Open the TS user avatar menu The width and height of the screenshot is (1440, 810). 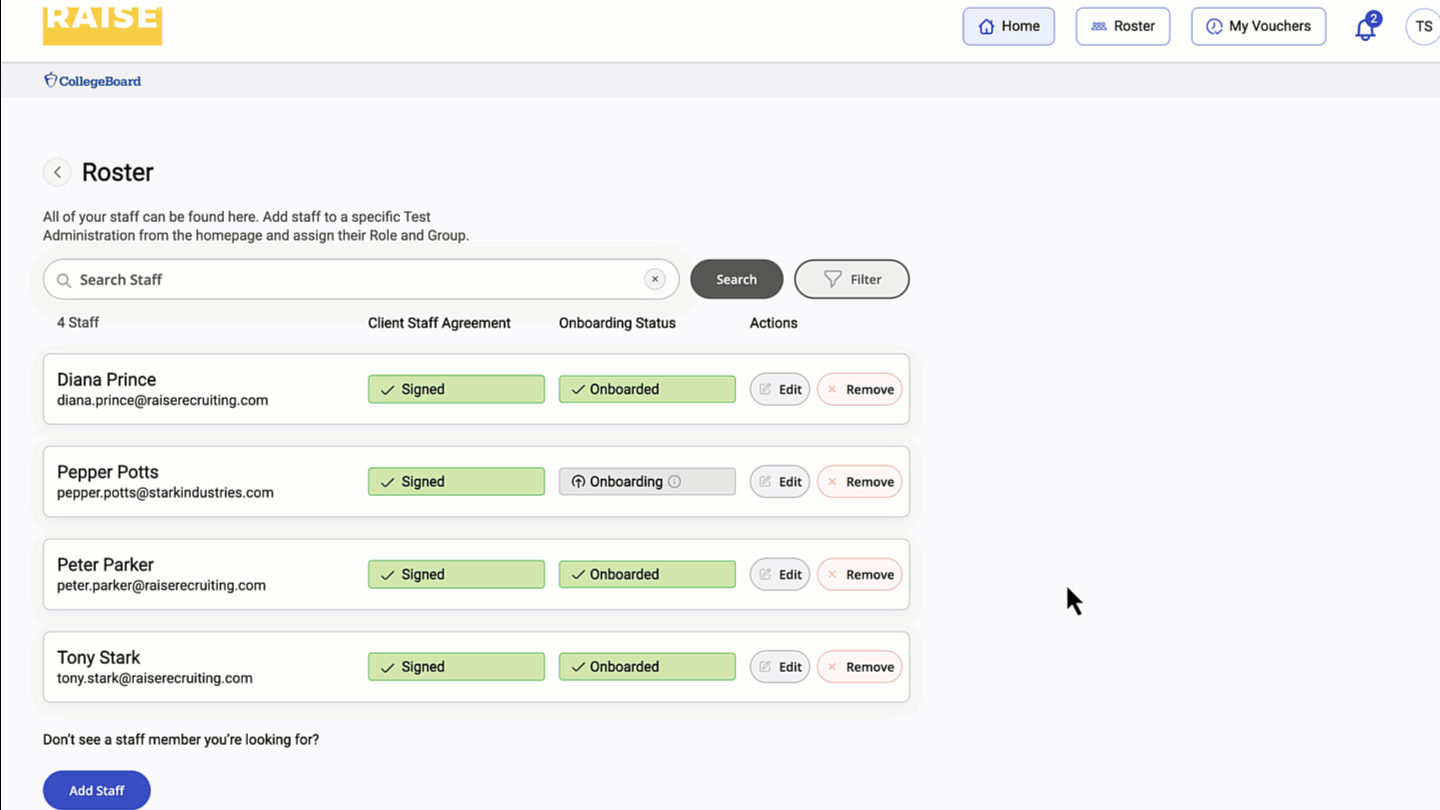pyautogui.click(x=1423, y=27)
